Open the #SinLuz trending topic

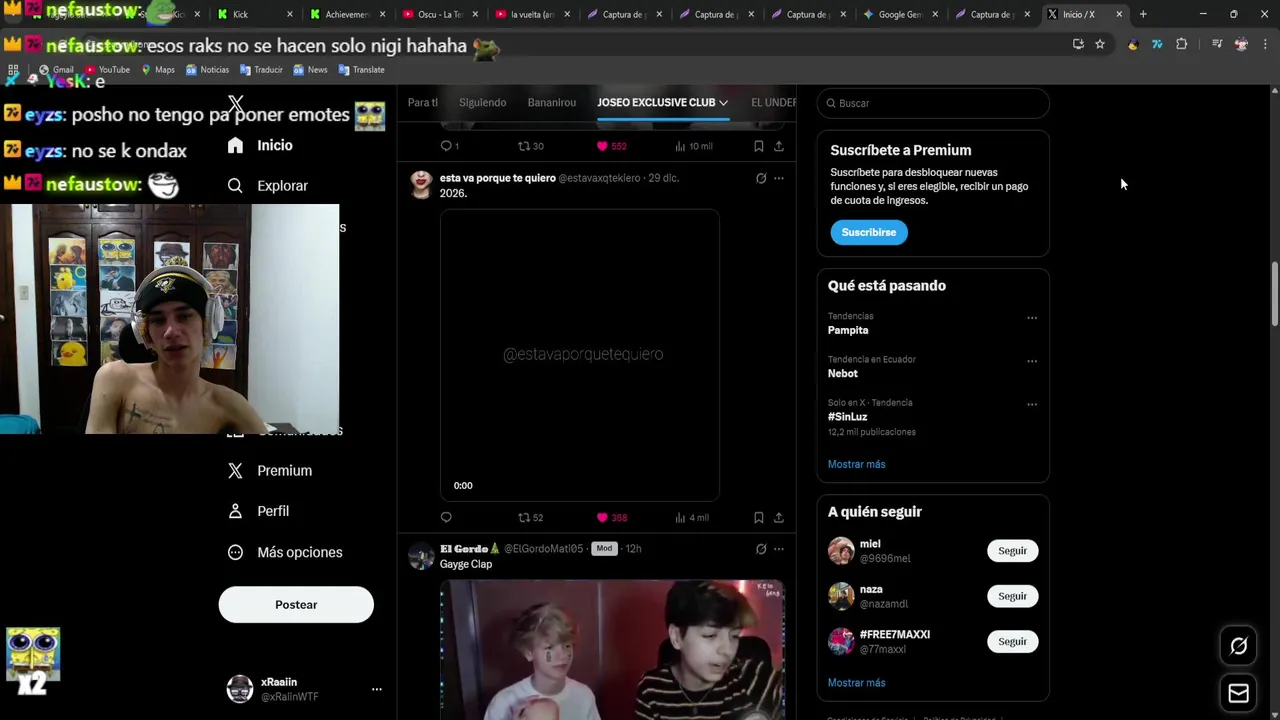(847, 416)
